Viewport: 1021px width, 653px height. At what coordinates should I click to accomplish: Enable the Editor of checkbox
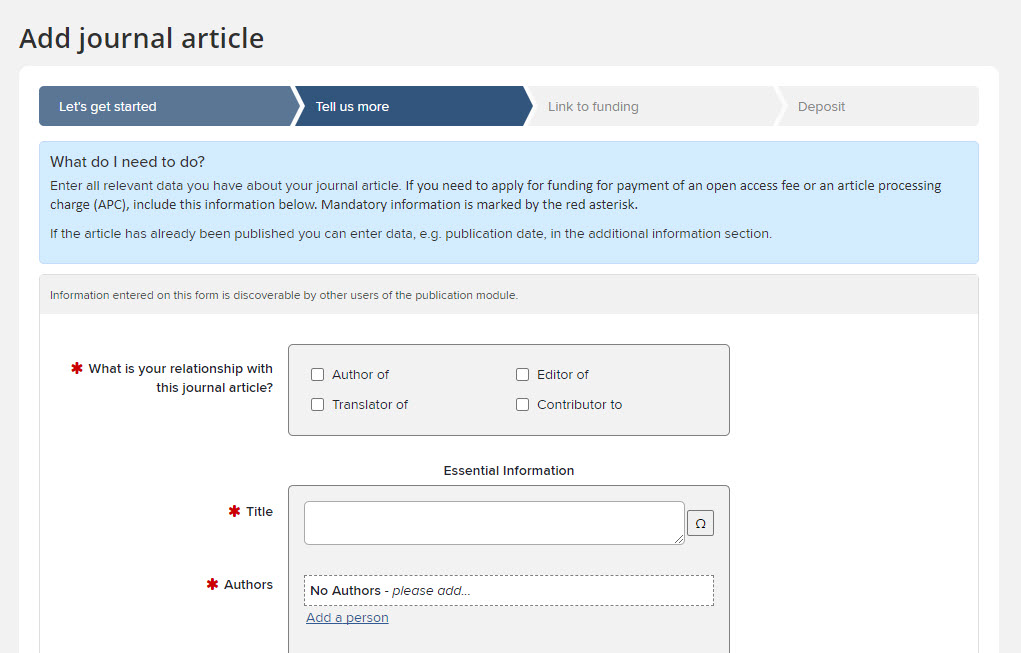(x=522, y=375)
